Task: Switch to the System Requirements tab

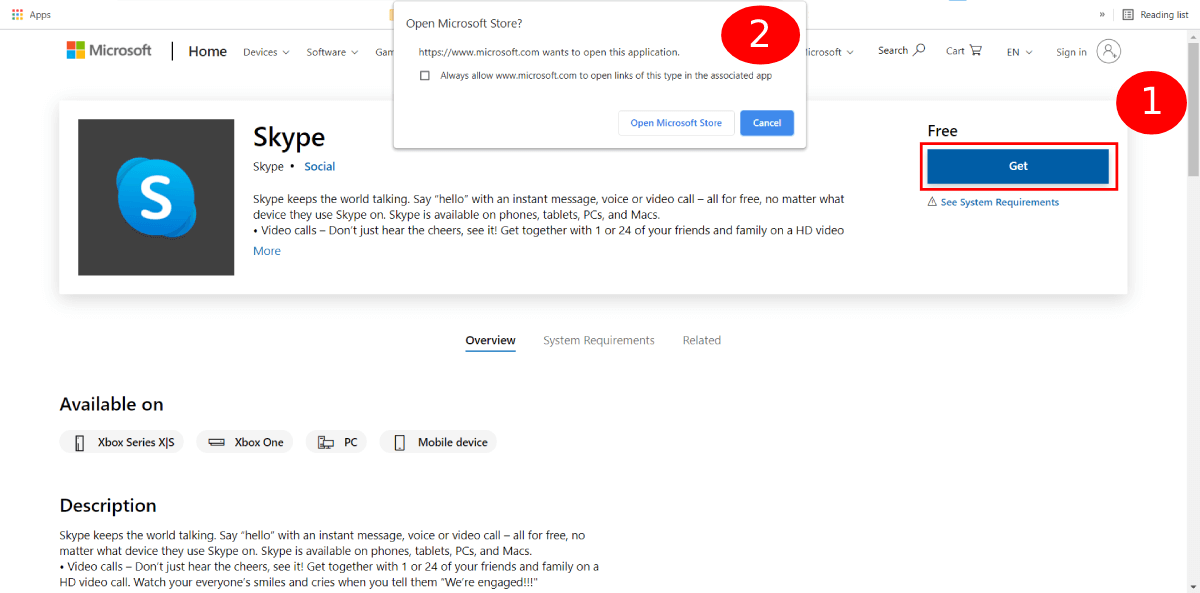Action: tap(599, 340)
